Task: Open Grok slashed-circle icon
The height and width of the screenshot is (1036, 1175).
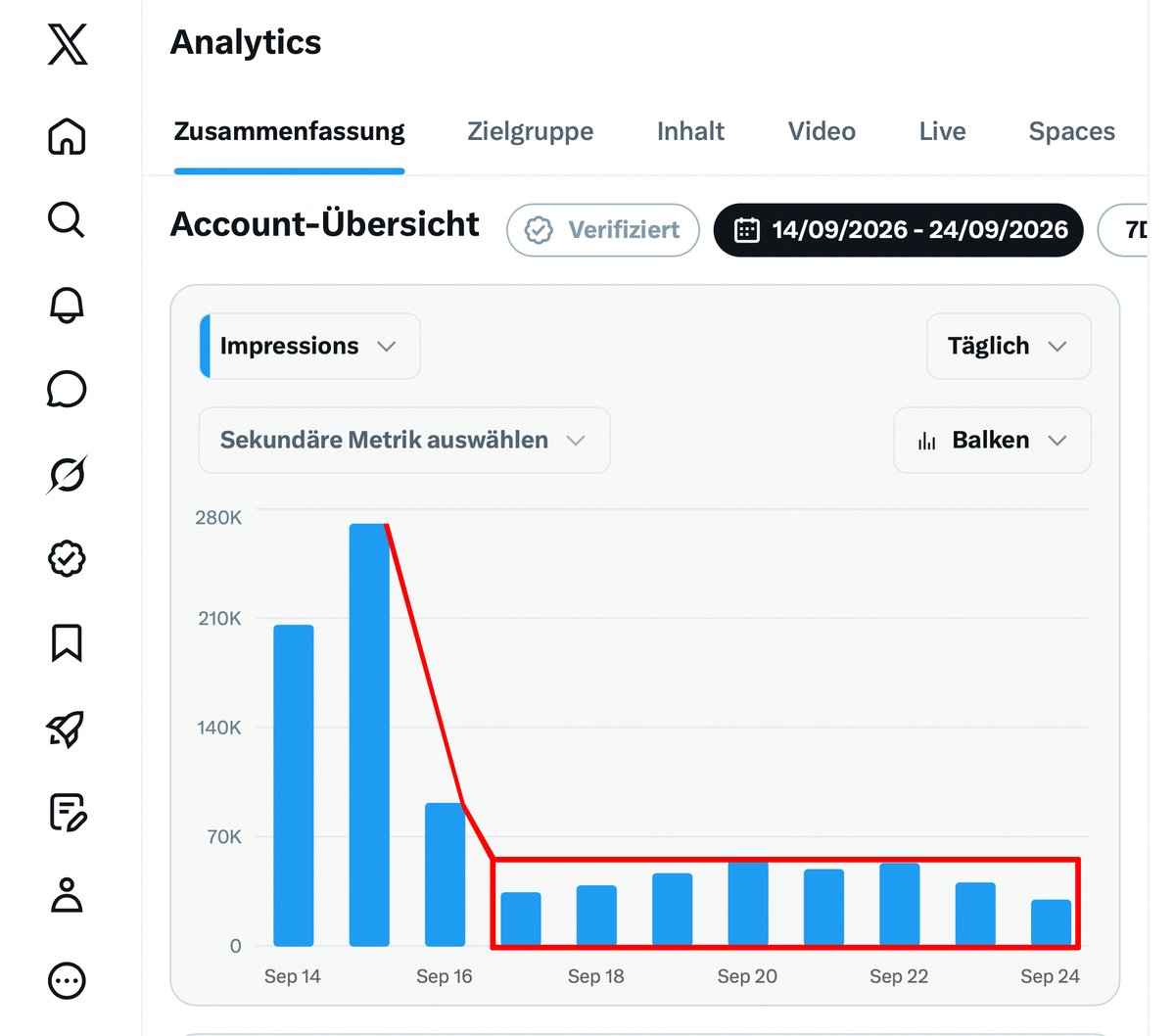Action: [x=67, y=474]
